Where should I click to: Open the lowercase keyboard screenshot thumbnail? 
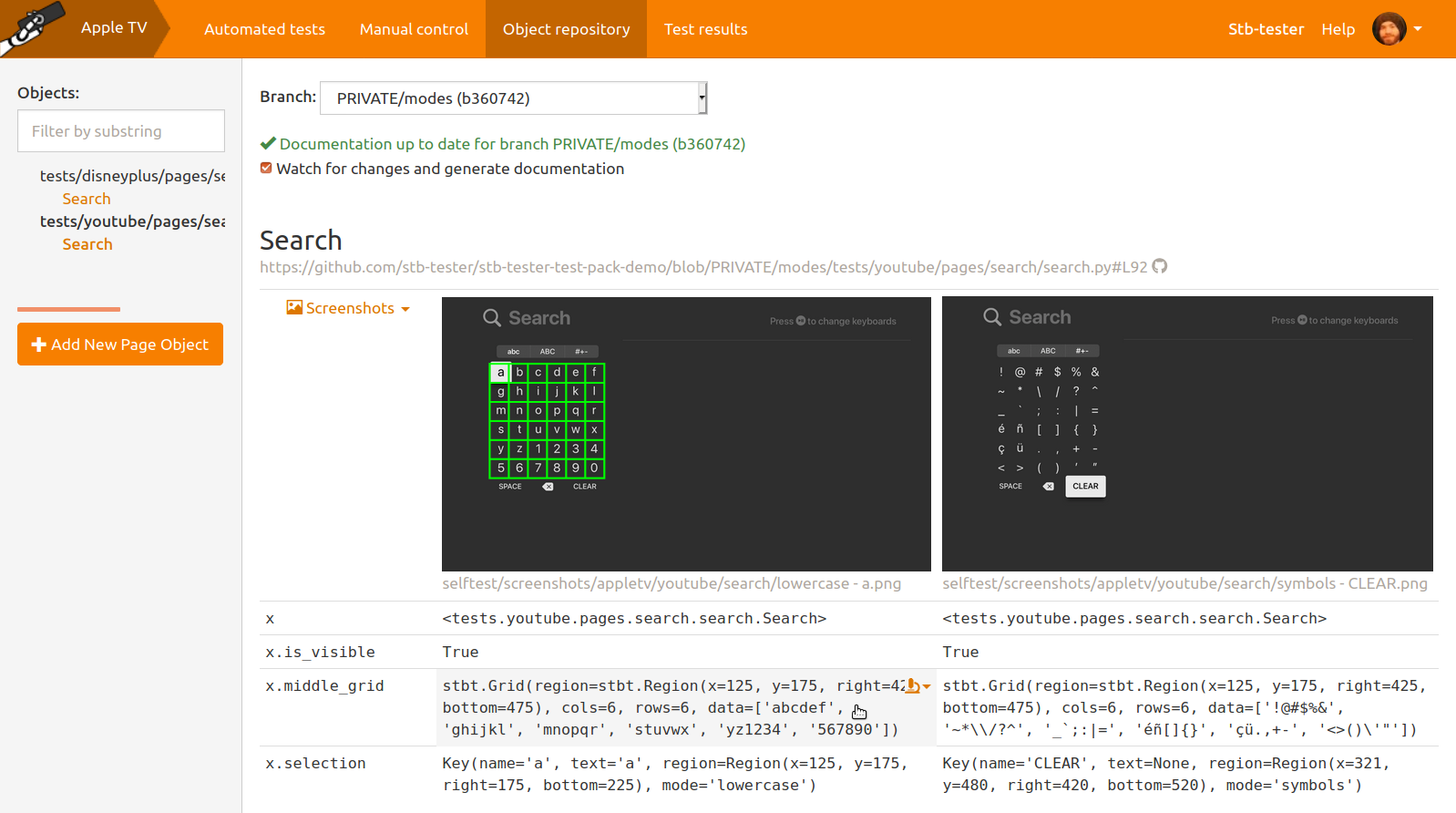(686, 434)
